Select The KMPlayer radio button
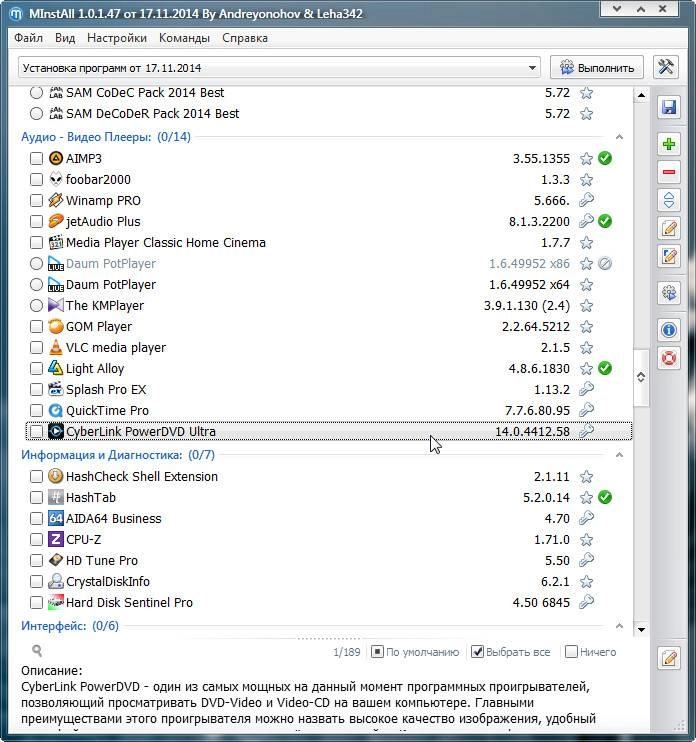Screen dimensions: 696x742 (36, 306)
